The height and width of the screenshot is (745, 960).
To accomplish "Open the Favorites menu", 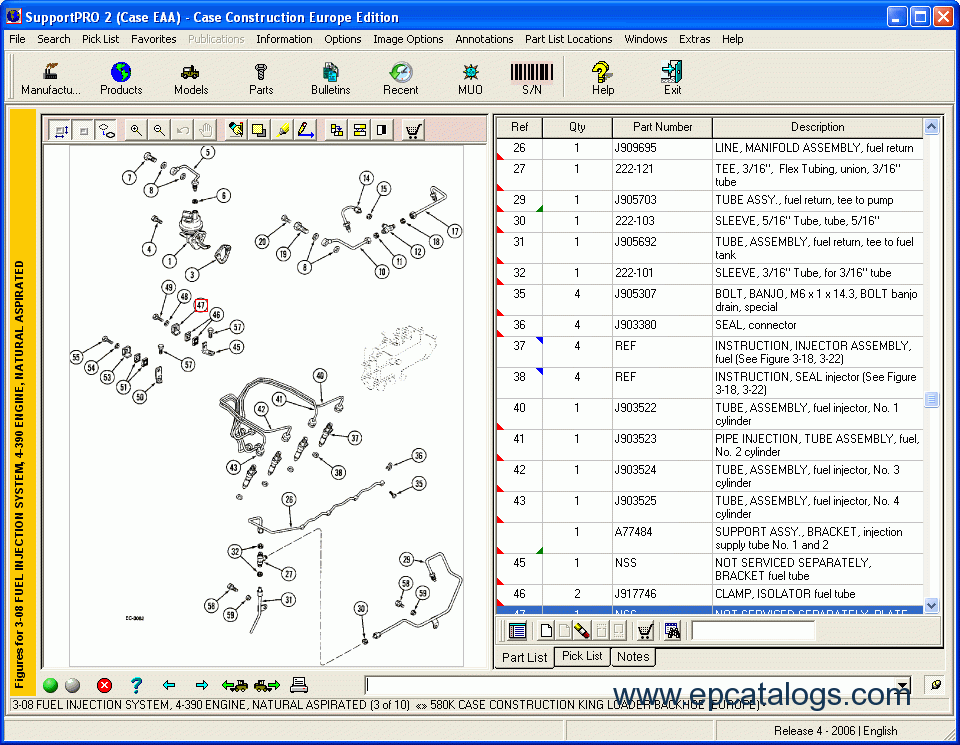I will tap(154, 39).
